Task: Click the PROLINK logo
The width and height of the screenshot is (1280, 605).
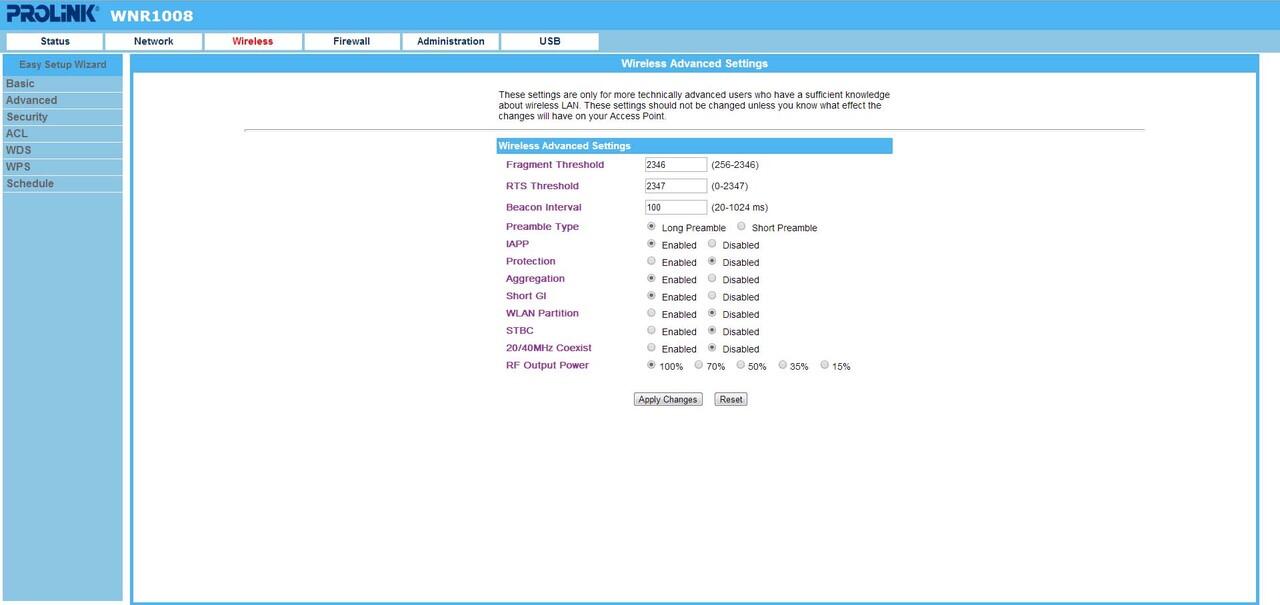Action: coord(52,14)
